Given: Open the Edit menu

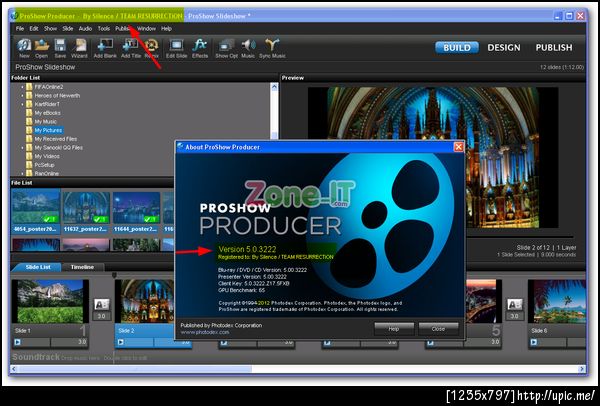Looking at the screenshot, I should pyautogui.click(x=34, y=29).
